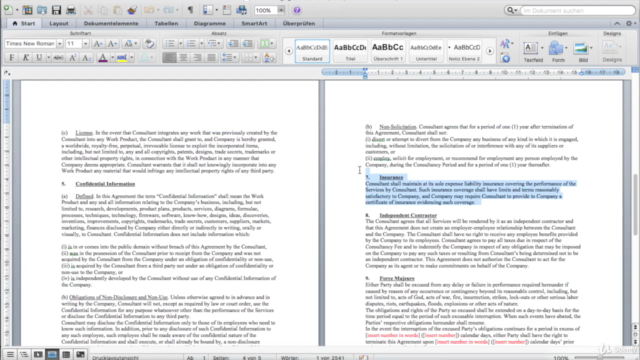
Task: Activate the format painter brush
Action: [131, 10]
